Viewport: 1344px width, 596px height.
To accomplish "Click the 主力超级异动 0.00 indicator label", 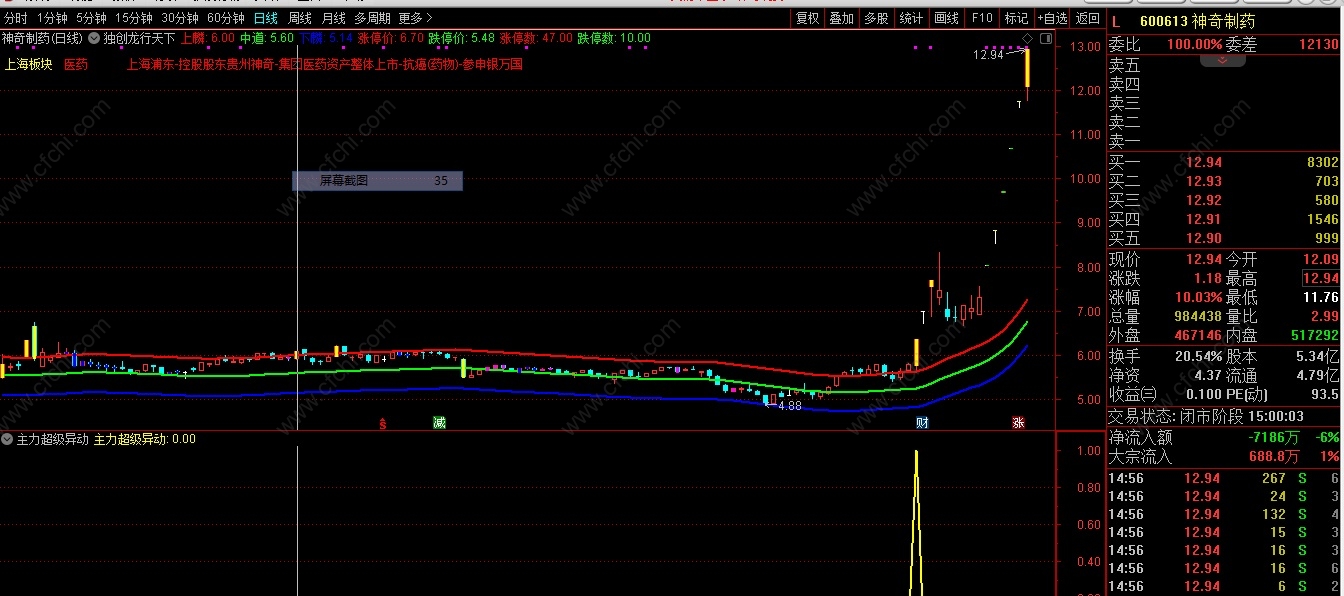I will pos(145,439).
